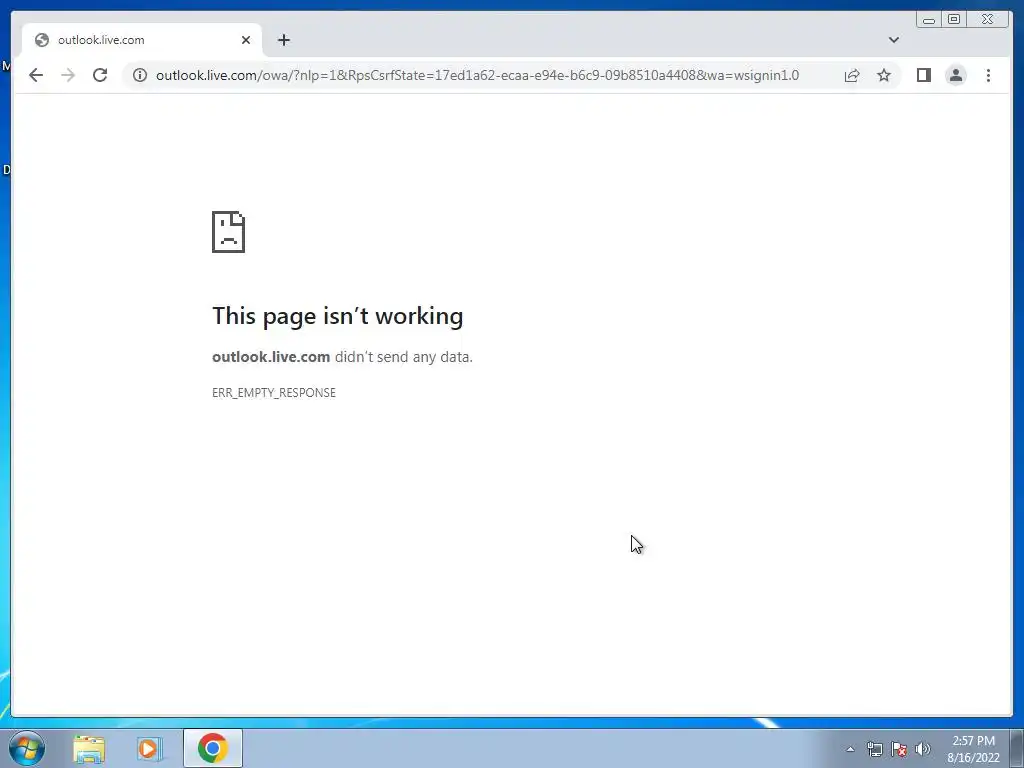Open the Windows Start menu
1024x768 pixels.
click(x=27, y=748)
